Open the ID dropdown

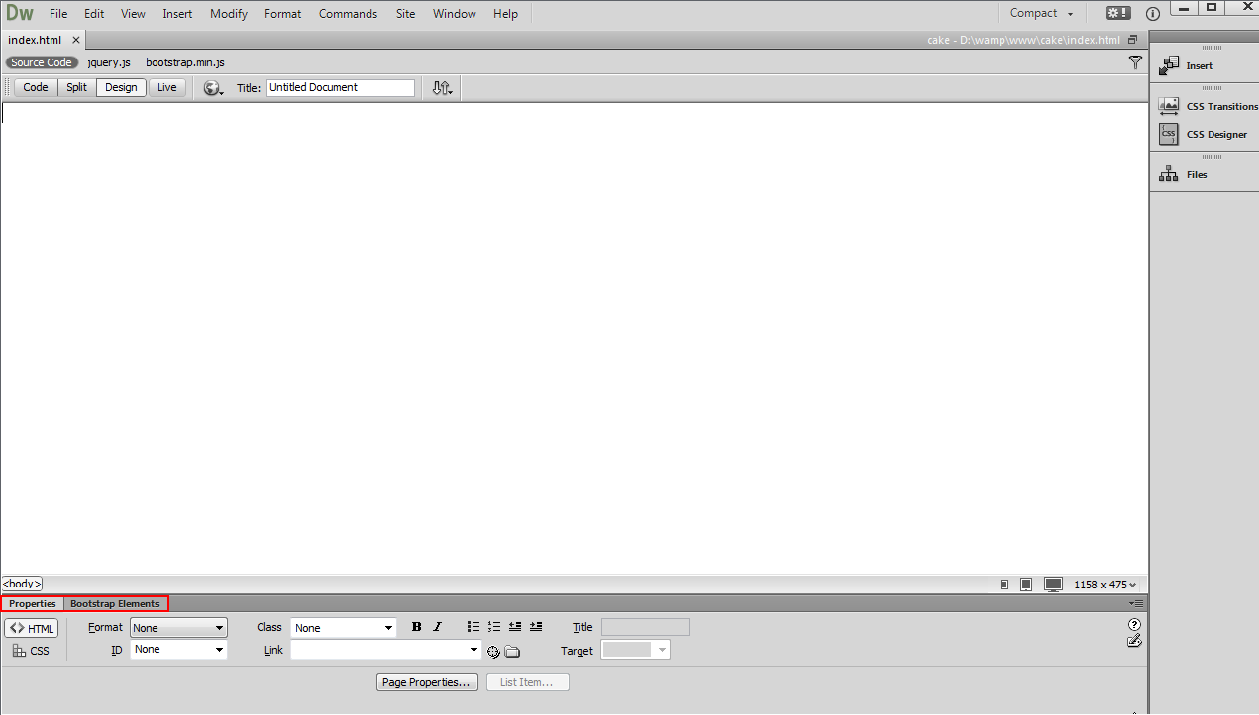179,650
